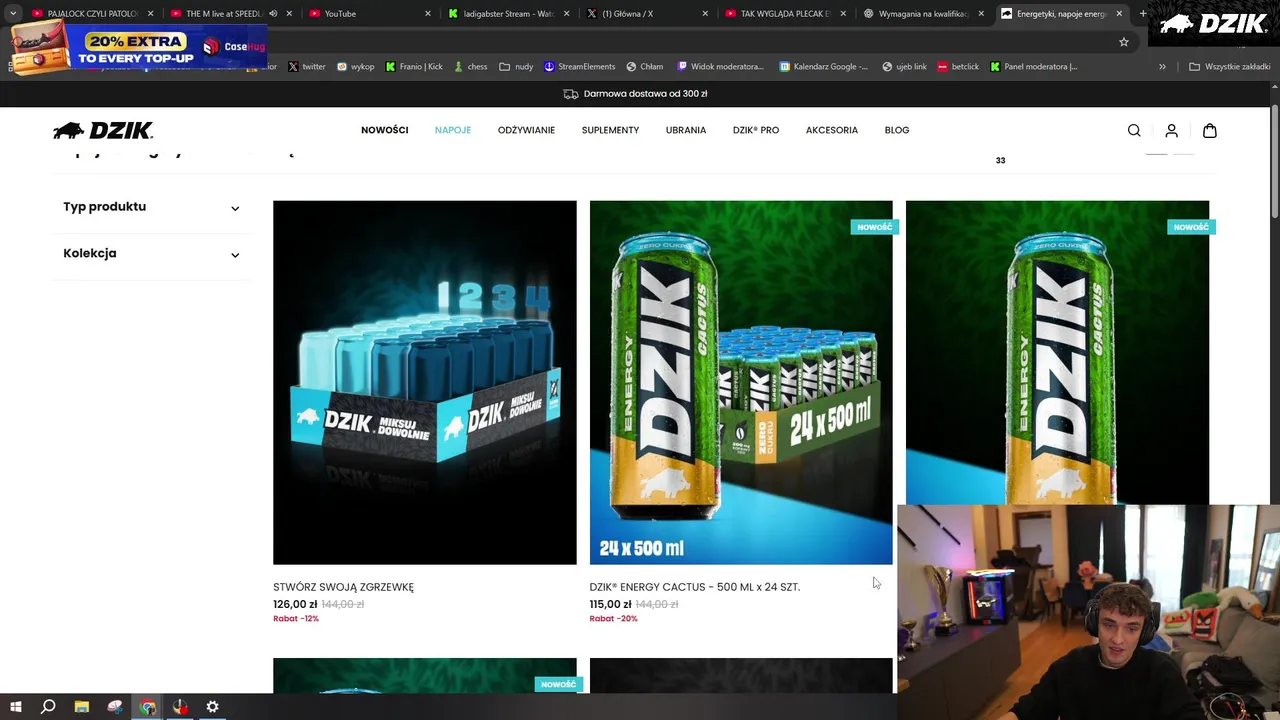The width and height of the screenshot is (1280, 720).
Task: Click the 115,00 zł price
Action: tap(611, 604)
